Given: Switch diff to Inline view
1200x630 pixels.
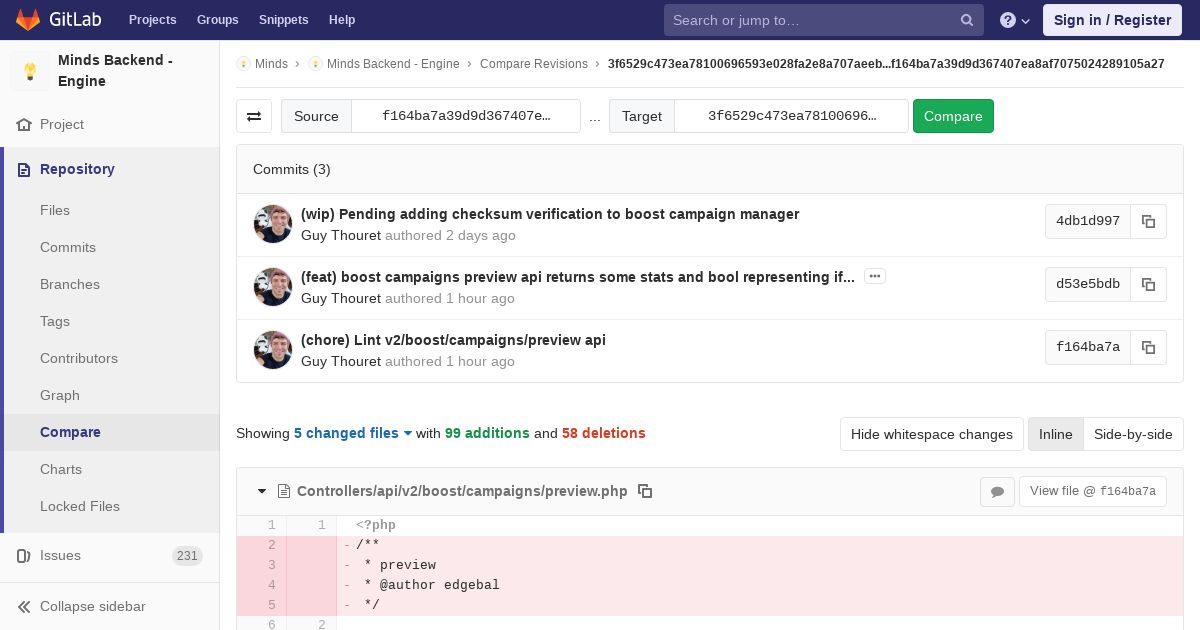Looking at the screenshot, I should [1055, 434].
